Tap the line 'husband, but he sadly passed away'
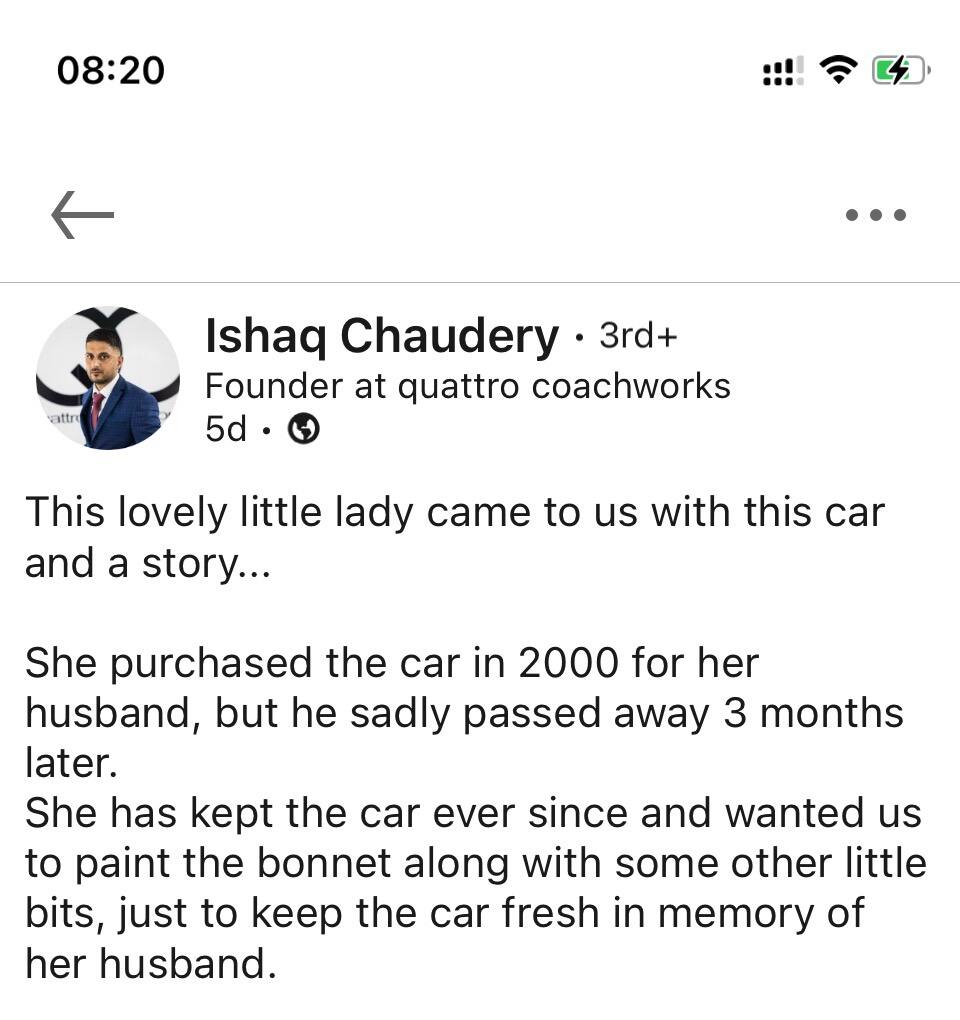The height and width of the screenshot is (1020, 960). (x=367, y=714)
